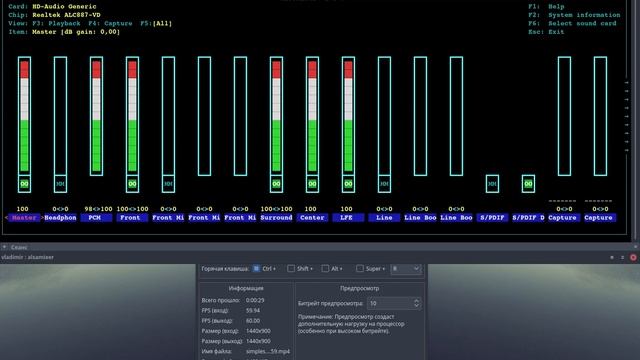640x360 pixels.
Task: Toggle the S/PDIF D switch box
Action: coord(528,184)
